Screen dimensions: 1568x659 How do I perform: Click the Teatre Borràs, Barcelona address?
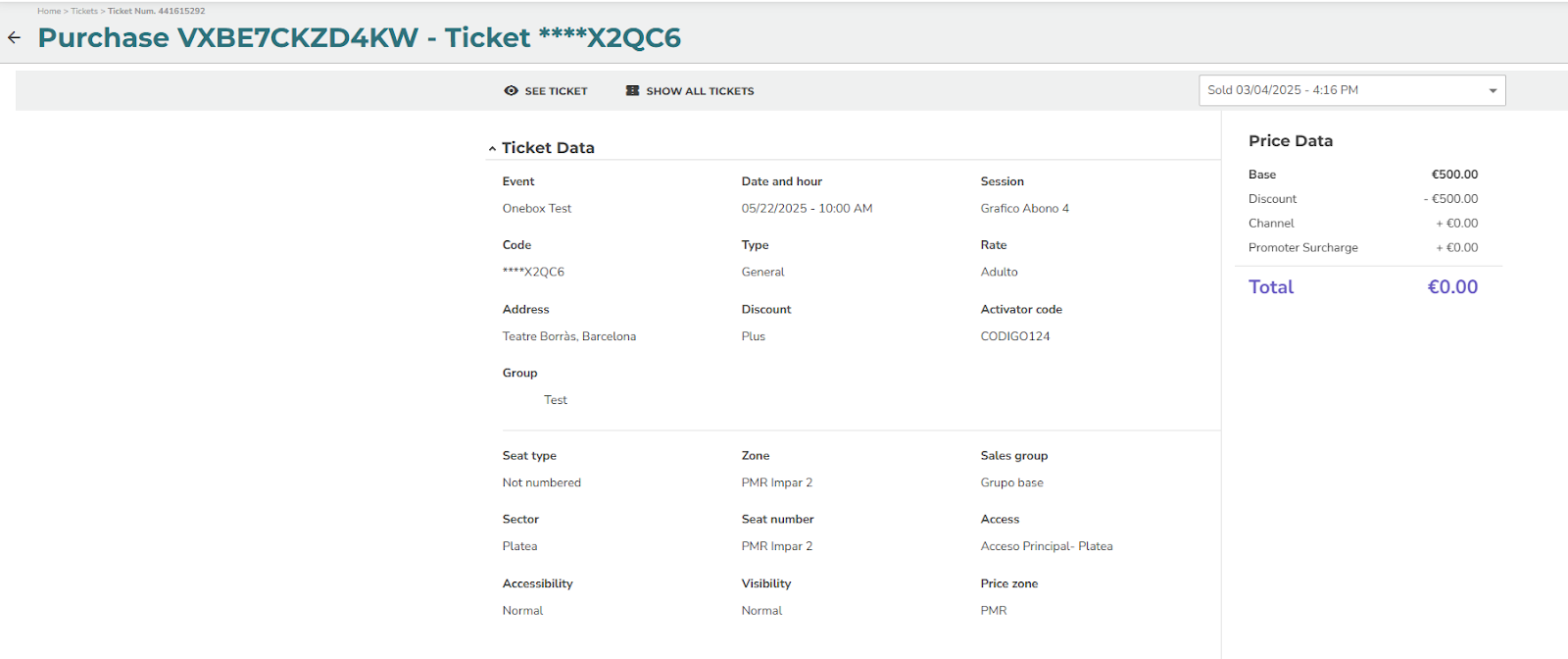pyautogui.click(x=568, y=336)
